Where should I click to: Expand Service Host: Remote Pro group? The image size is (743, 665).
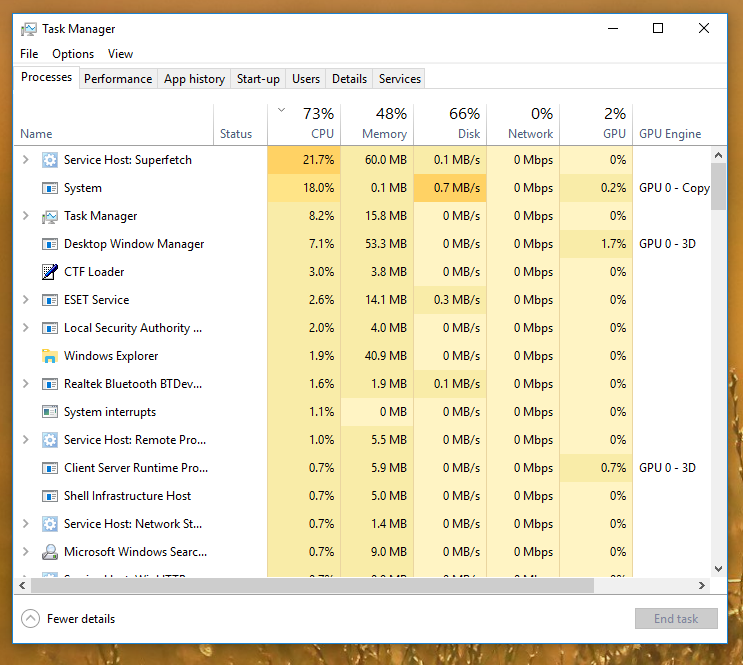[26, 440]
